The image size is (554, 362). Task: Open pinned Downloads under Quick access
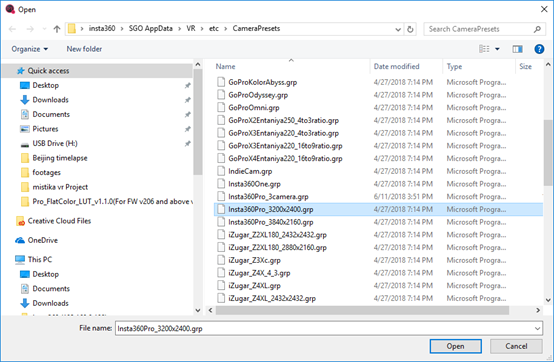pos(51,100)
